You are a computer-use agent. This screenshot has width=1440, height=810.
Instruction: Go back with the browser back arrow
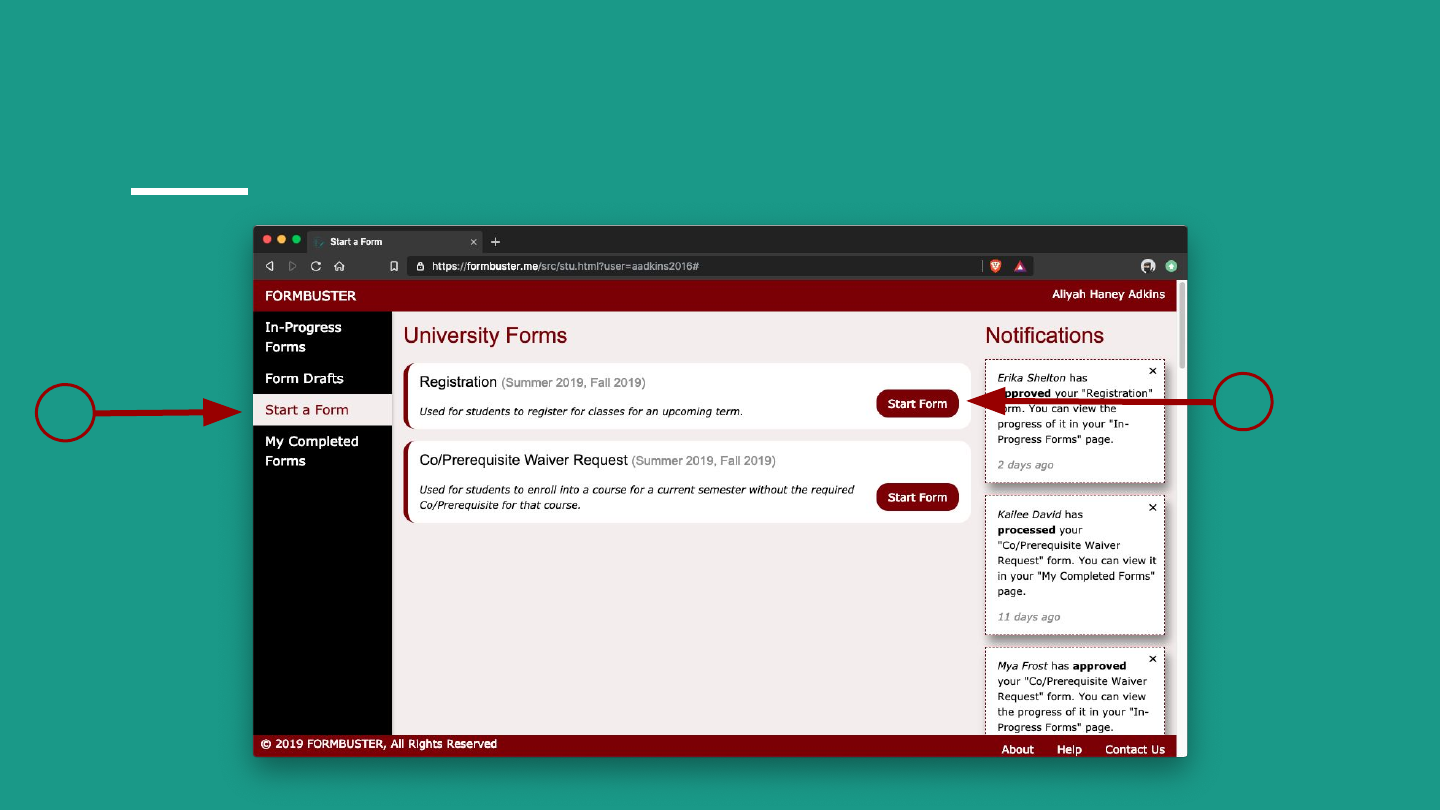[x=269, y=266]
